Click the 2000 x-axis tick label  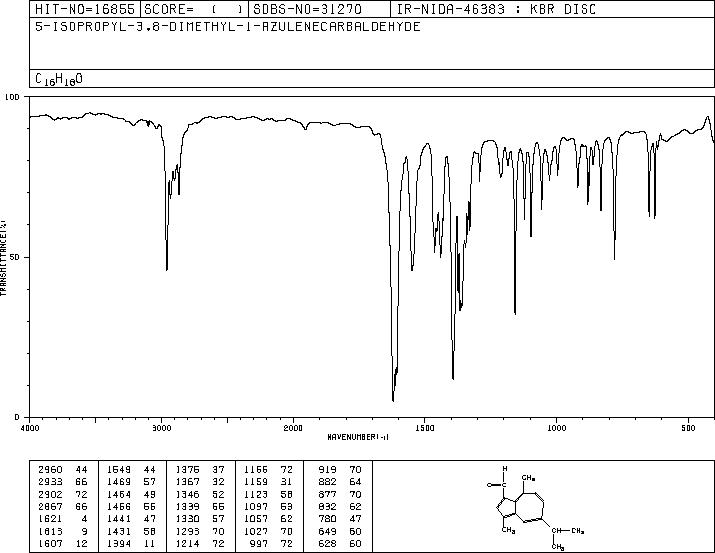coord(293,428)
